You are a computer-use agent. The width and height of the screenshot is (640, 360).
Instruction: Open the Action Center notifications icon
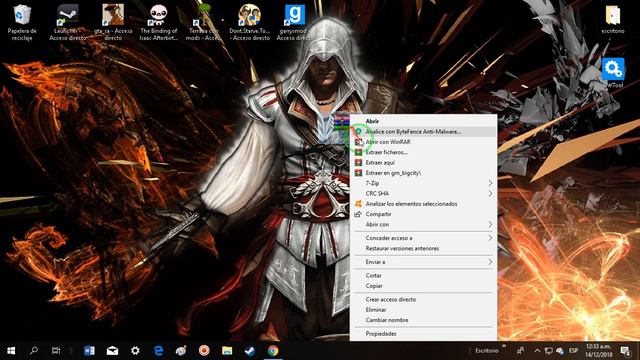(625, 351)
